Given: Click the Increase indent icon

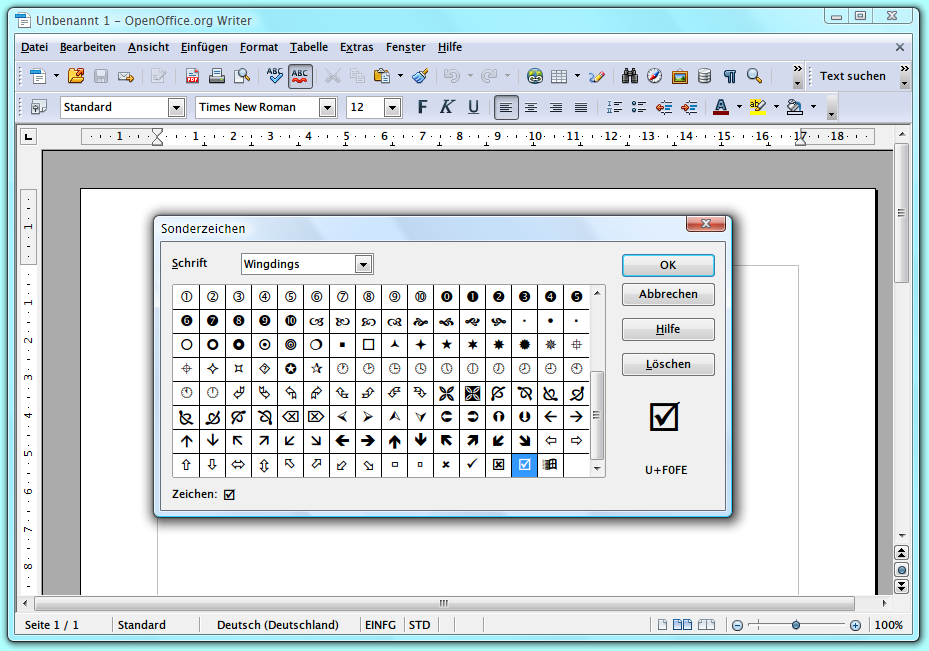Looking at the screenshot, I should click(689, 107).
